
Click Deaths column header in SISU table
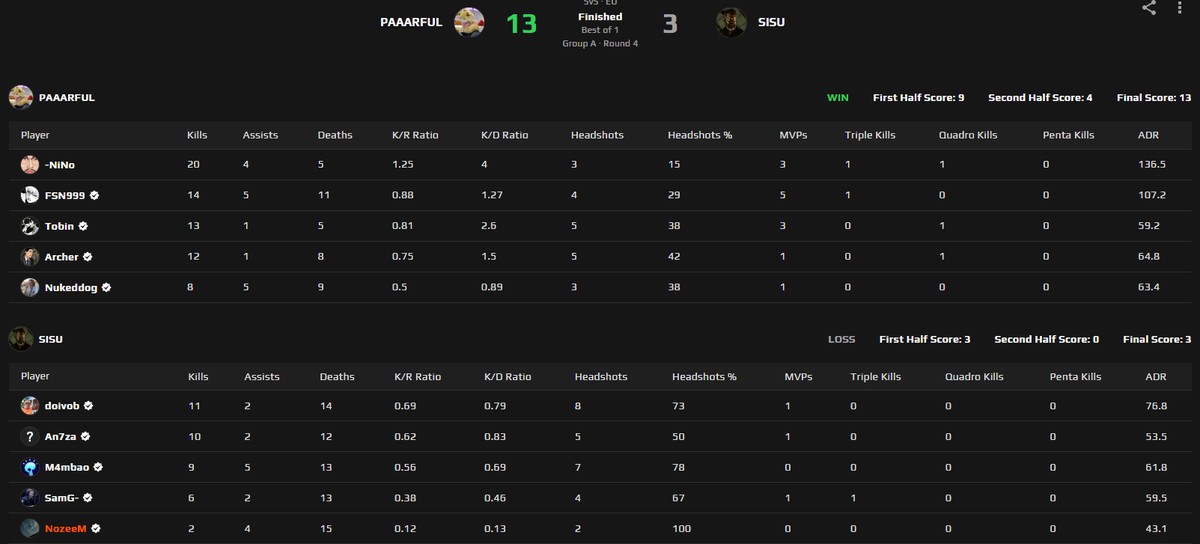pos(337,377)
